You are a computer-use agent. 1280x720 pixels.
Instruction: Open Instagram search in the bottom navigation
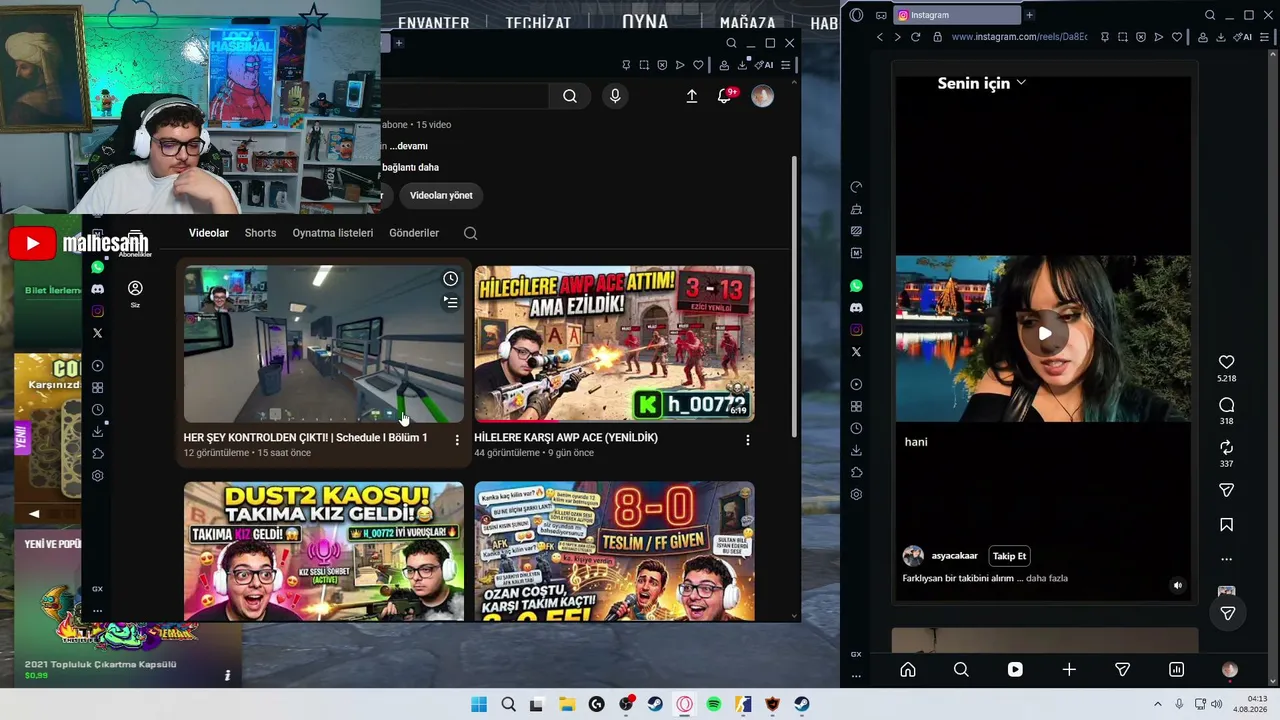coord(961,670)
